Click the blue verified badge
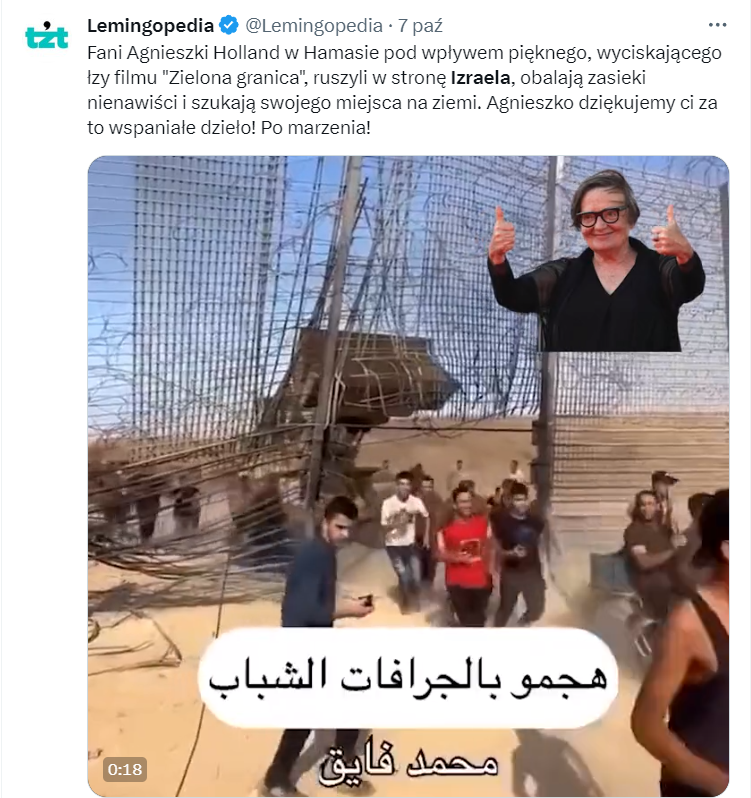This screenshot has height=798, width=751. click(229, 25)
